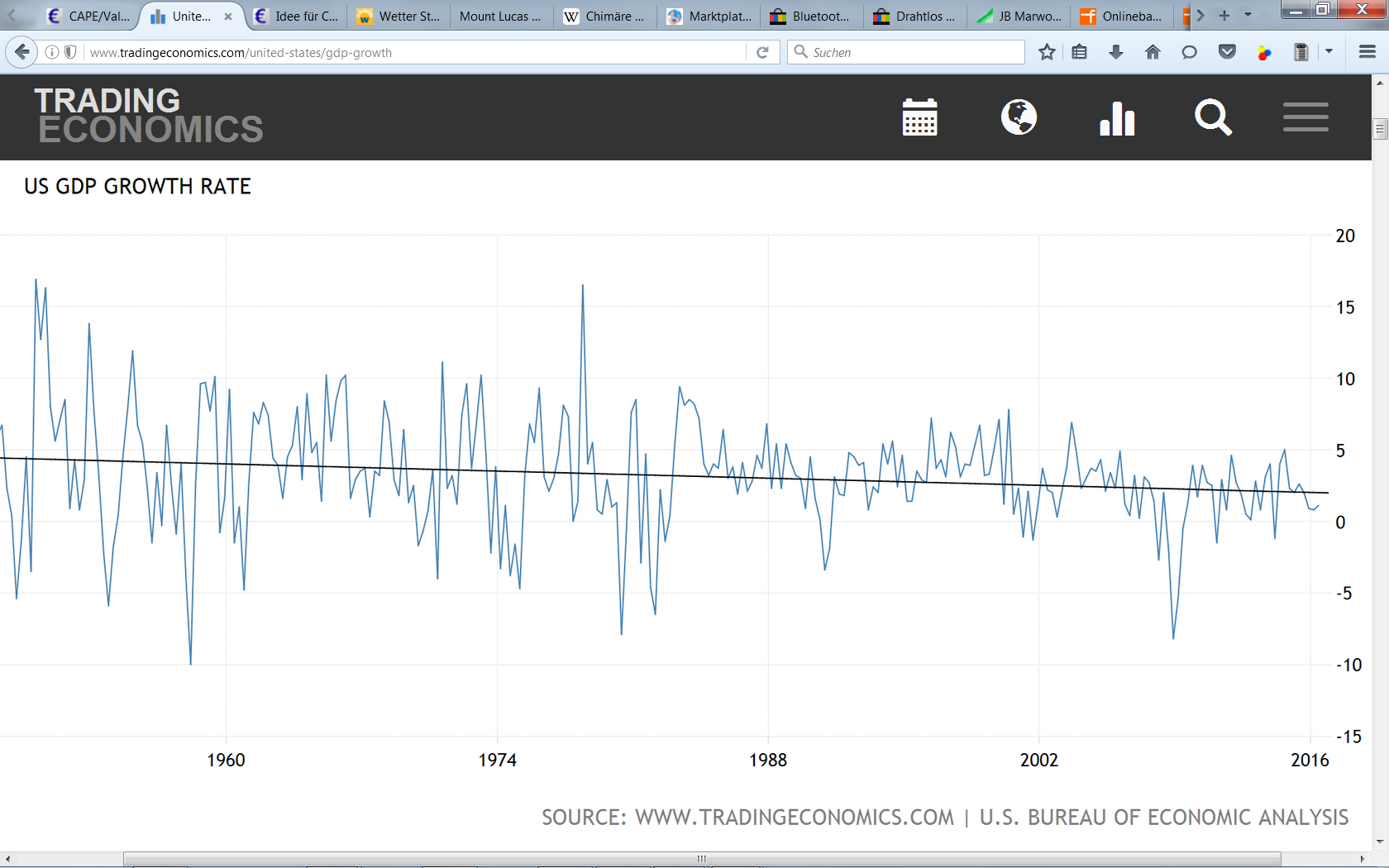Click the Trading Economics logo link

coord(149,116)
